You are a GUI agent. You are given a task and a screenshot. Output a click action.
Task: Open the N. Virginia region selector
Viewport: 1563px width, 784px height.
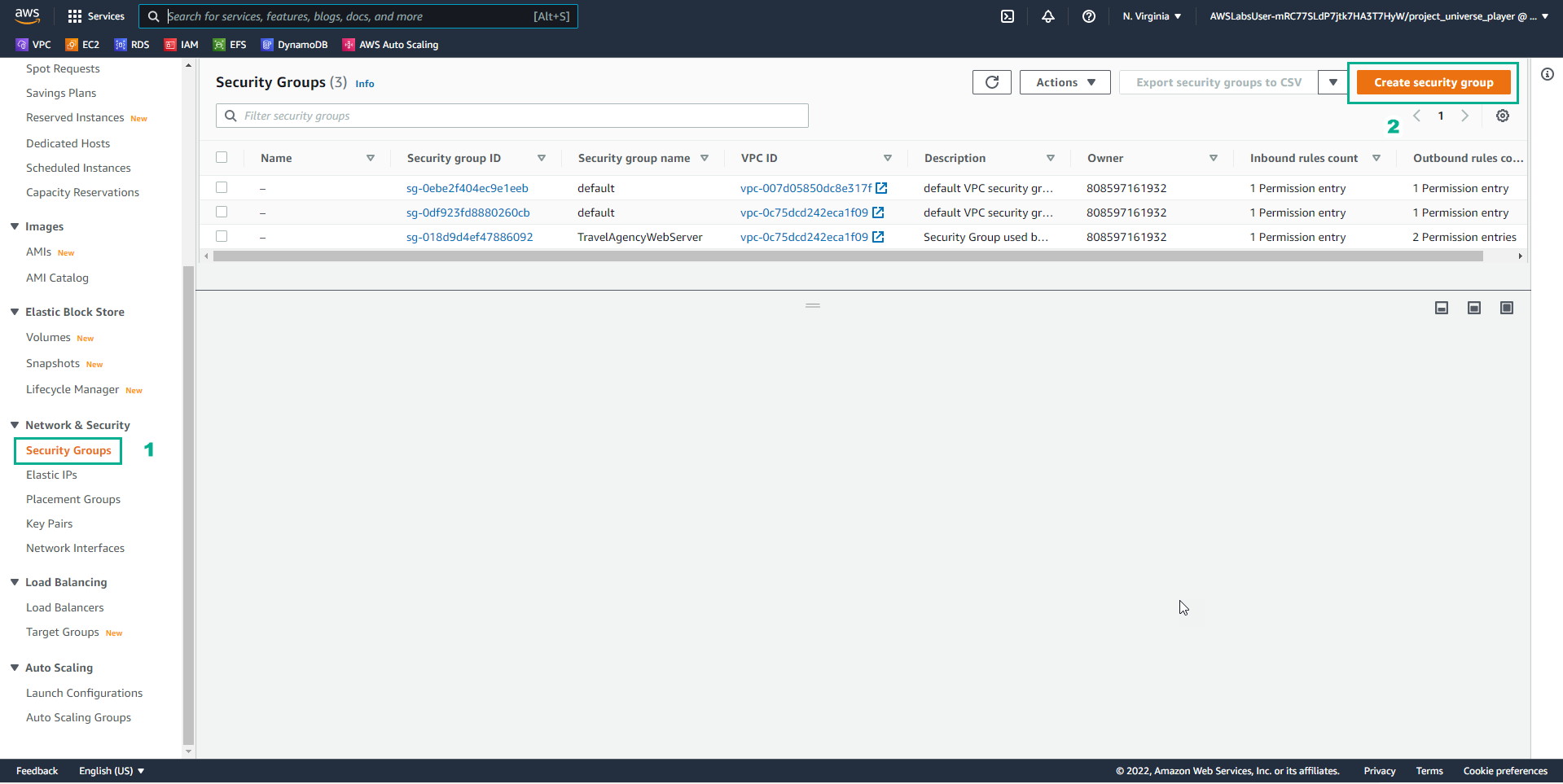tap(1152, 16)
